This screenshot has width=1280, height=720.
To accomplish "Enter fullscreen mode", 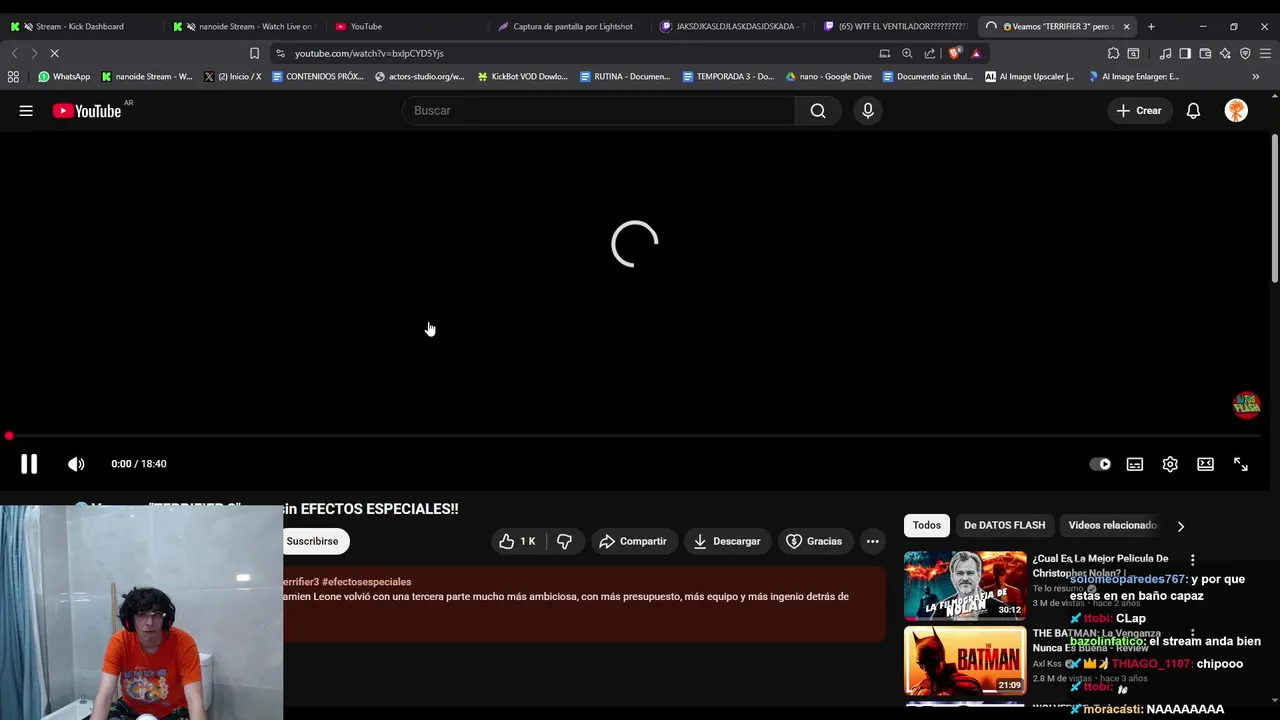I will pos(1241,464).
